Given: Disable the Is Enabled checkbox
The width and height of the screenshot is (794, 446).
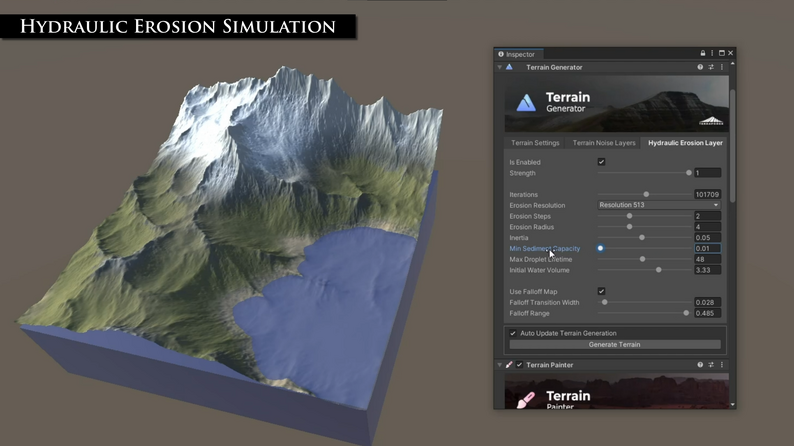Looking at the screenshot, I should coord(602,162).
